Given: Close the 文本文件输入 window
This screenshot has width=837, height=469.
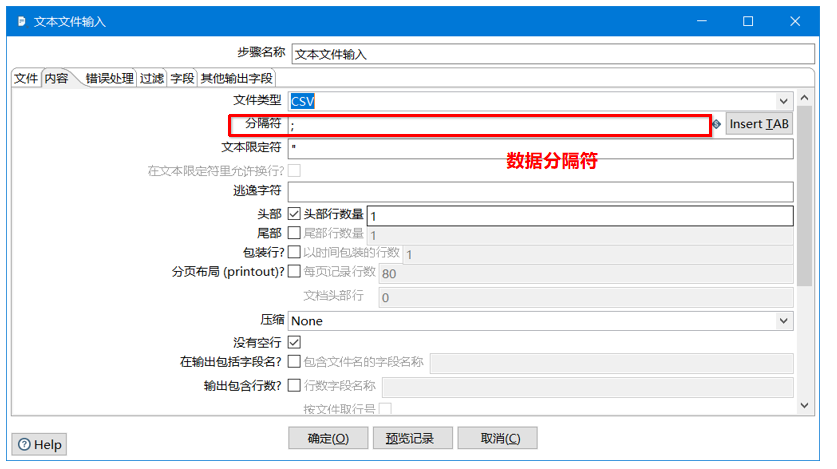Looking at the screenshot, I should click(x=795, y=21).
